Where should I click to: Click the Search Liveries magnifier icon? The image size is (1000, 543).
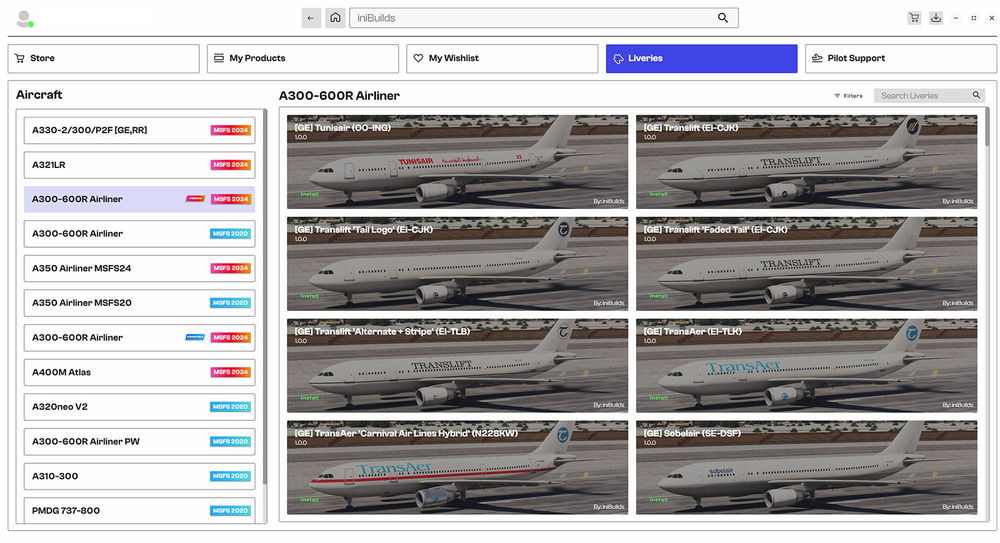976,96
